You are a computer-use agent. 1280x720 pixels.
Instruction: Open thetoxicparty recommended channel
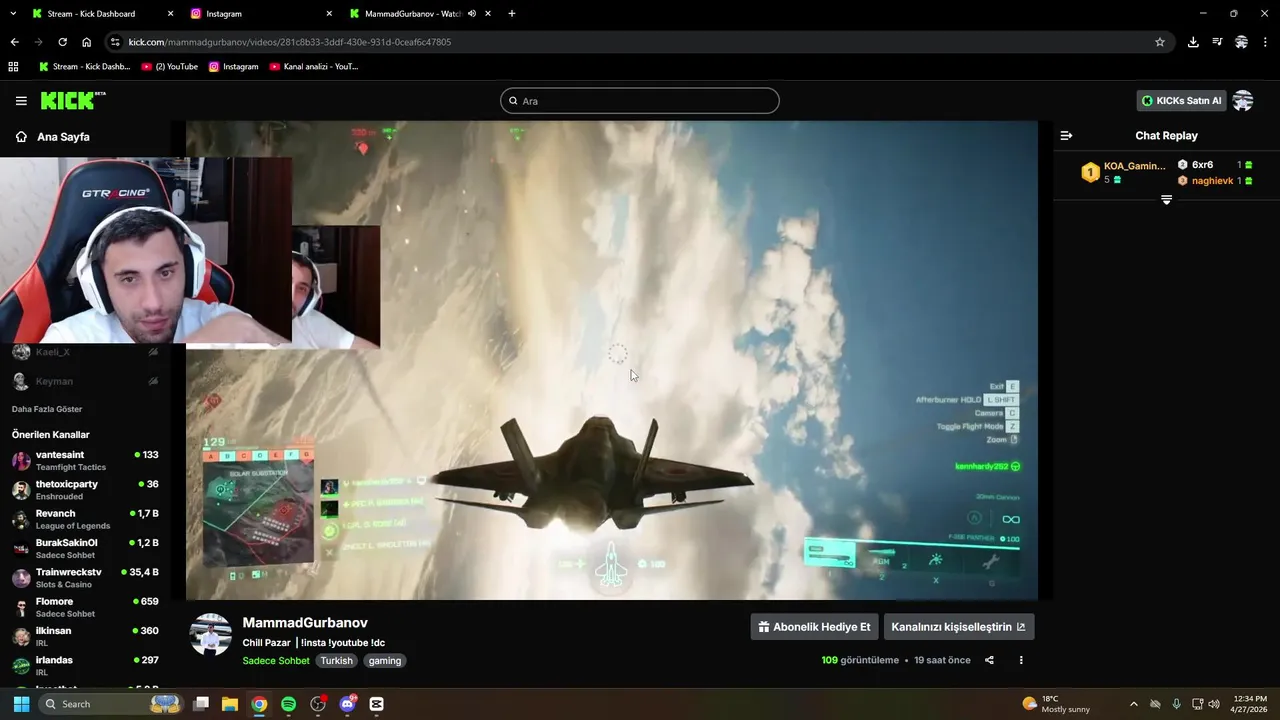coord(85,490)
